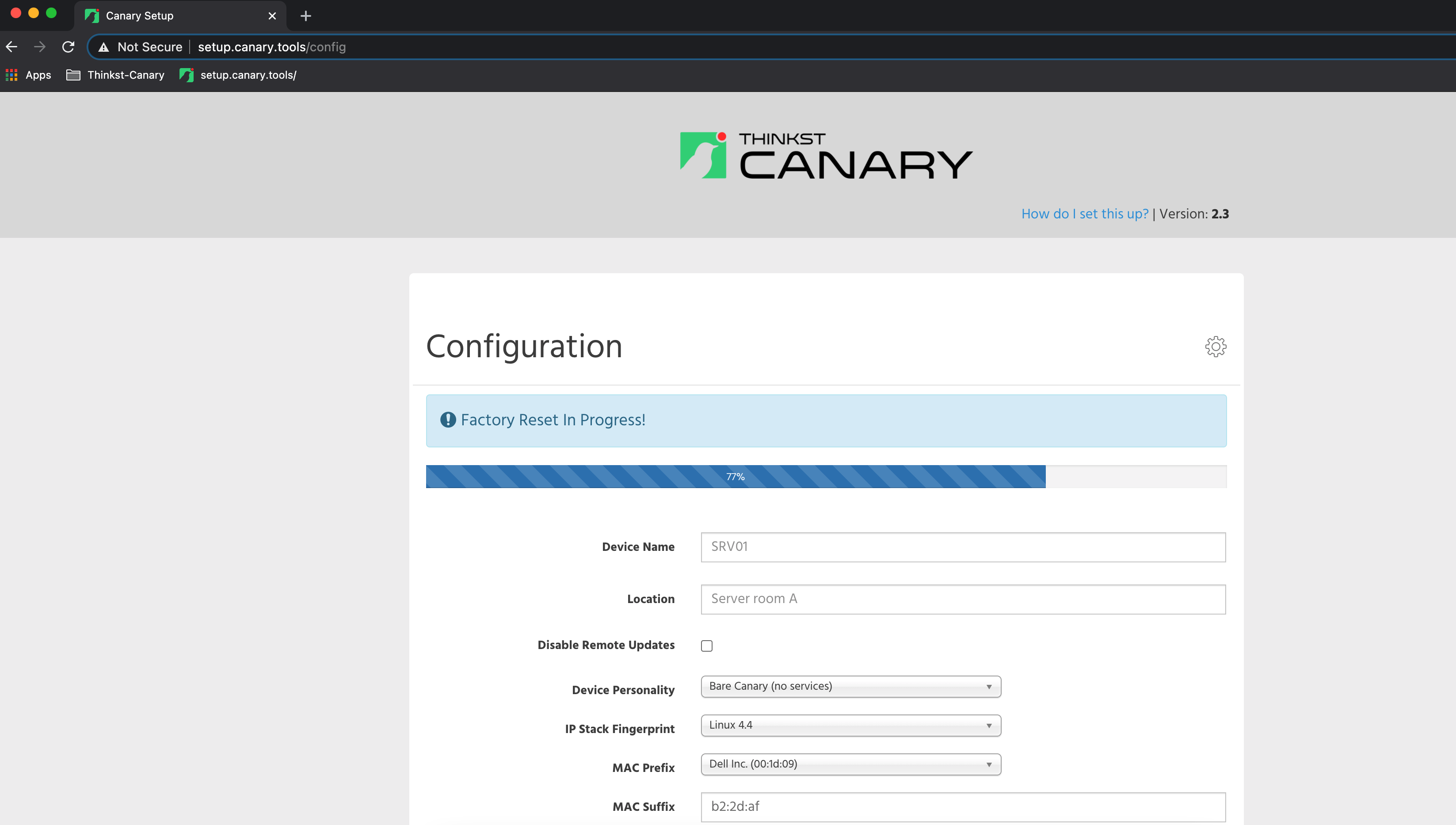Open the Thinkst-Canary bookmarks folder

coord(115,75)
